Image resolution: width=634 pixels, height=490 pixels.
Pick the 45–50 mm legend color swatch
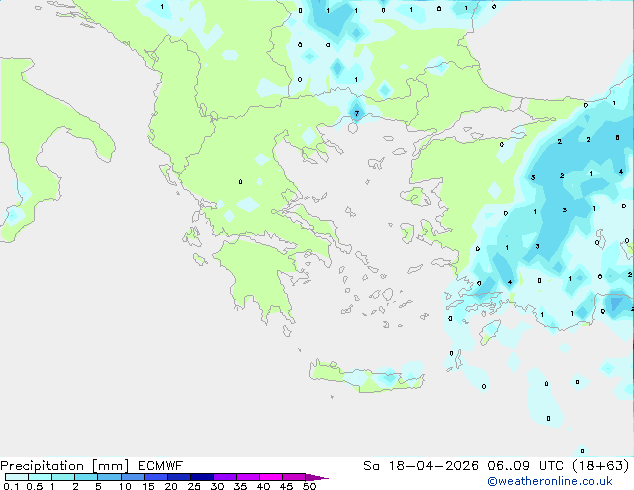(x=294, y=477)
